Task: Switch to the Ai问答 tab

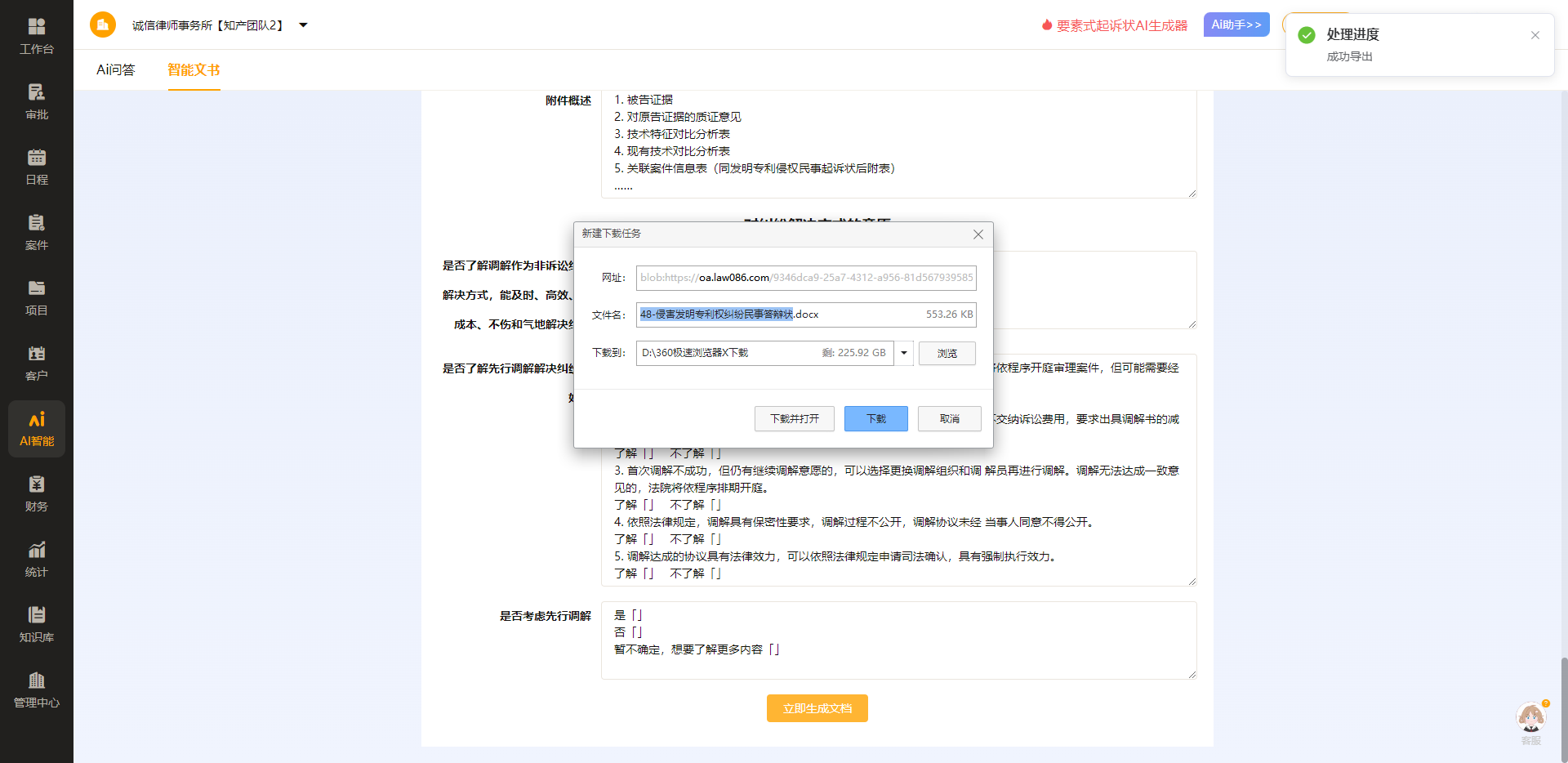Action: click(x=114, y=70)
